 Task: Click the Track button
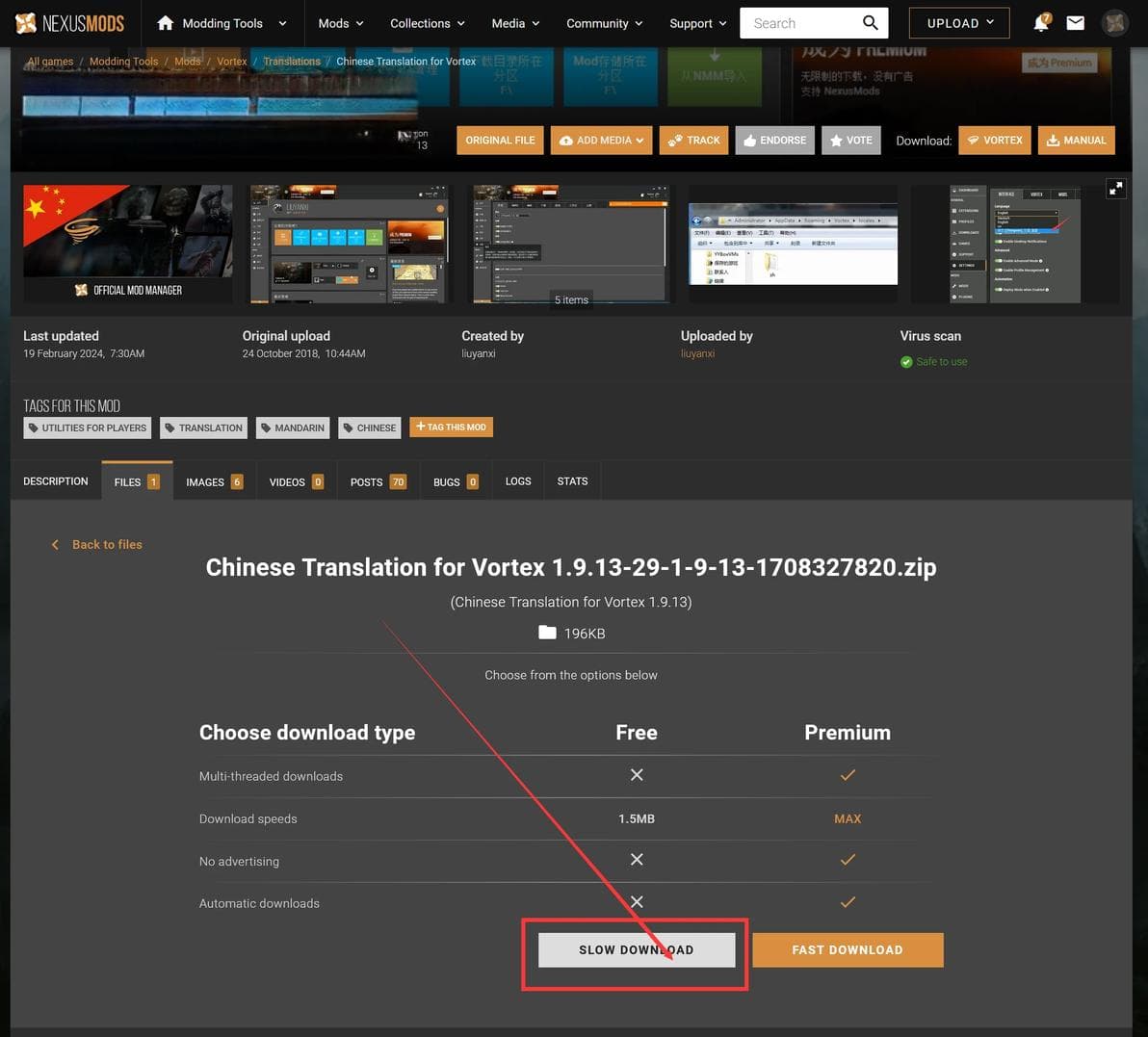click(x=693, y=140)
